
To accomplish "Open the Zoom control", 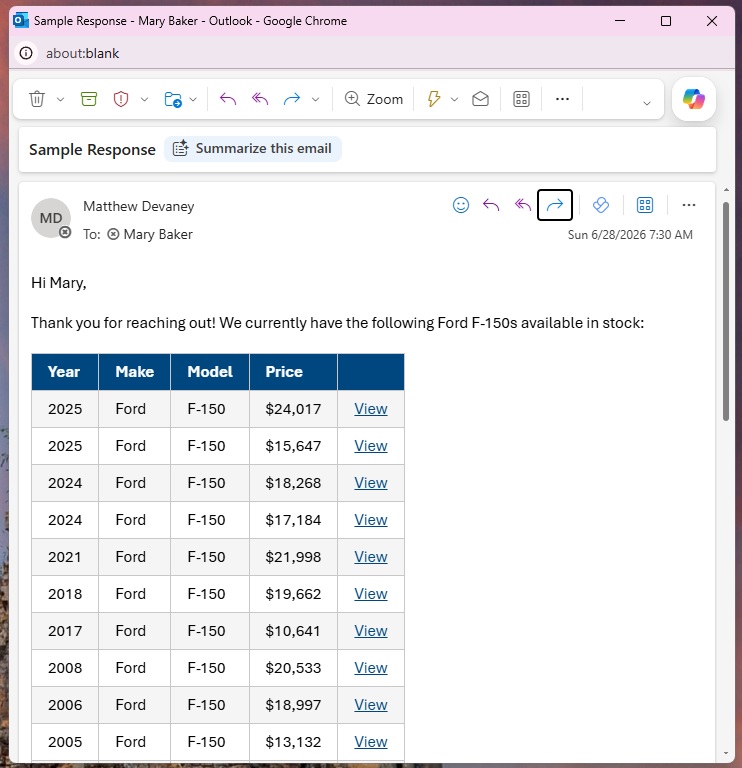I will pyautogui.click(x=374, y=99).
